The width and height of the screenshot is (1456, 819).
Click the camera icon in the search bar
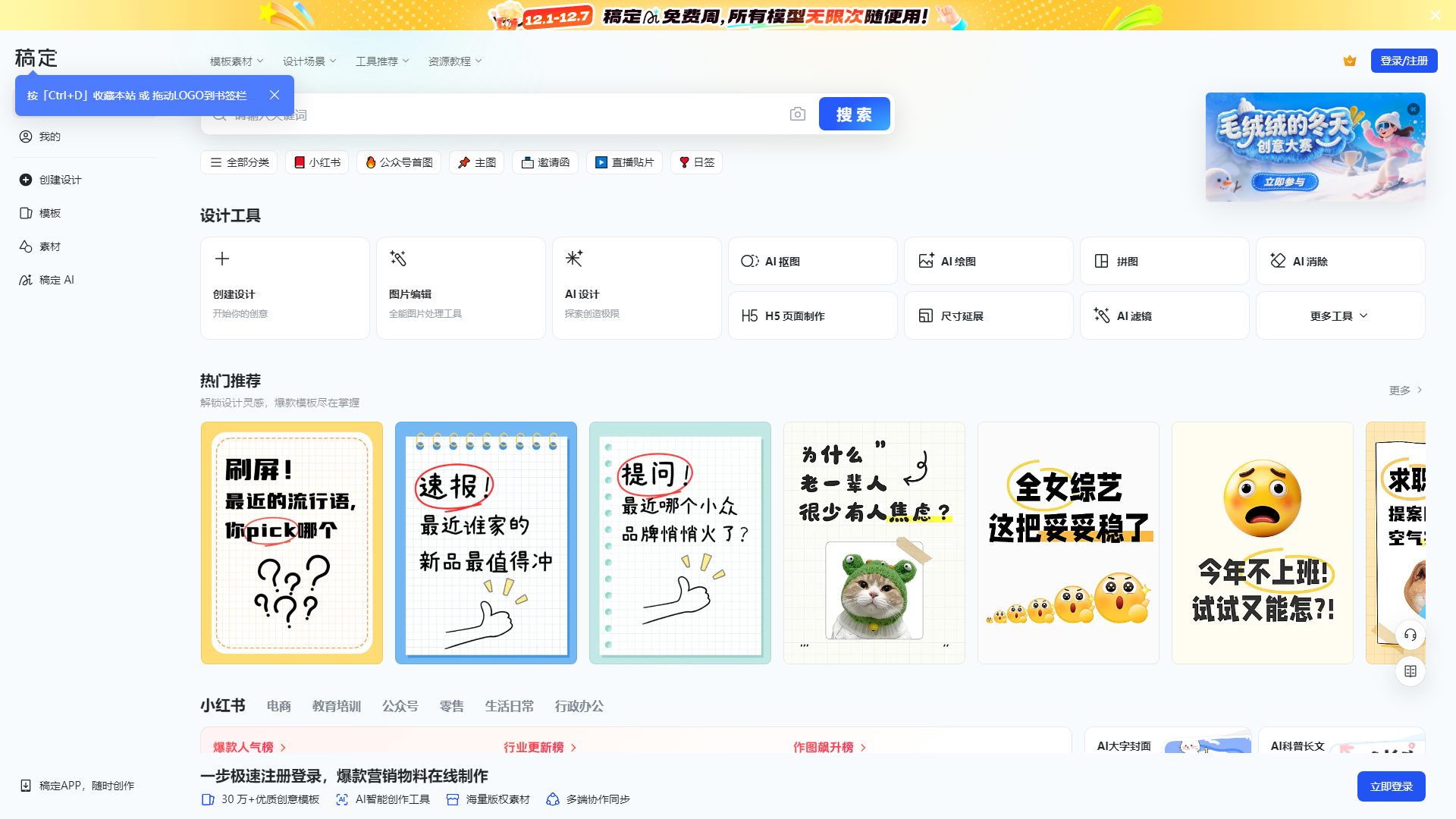[x=797, y=114]
